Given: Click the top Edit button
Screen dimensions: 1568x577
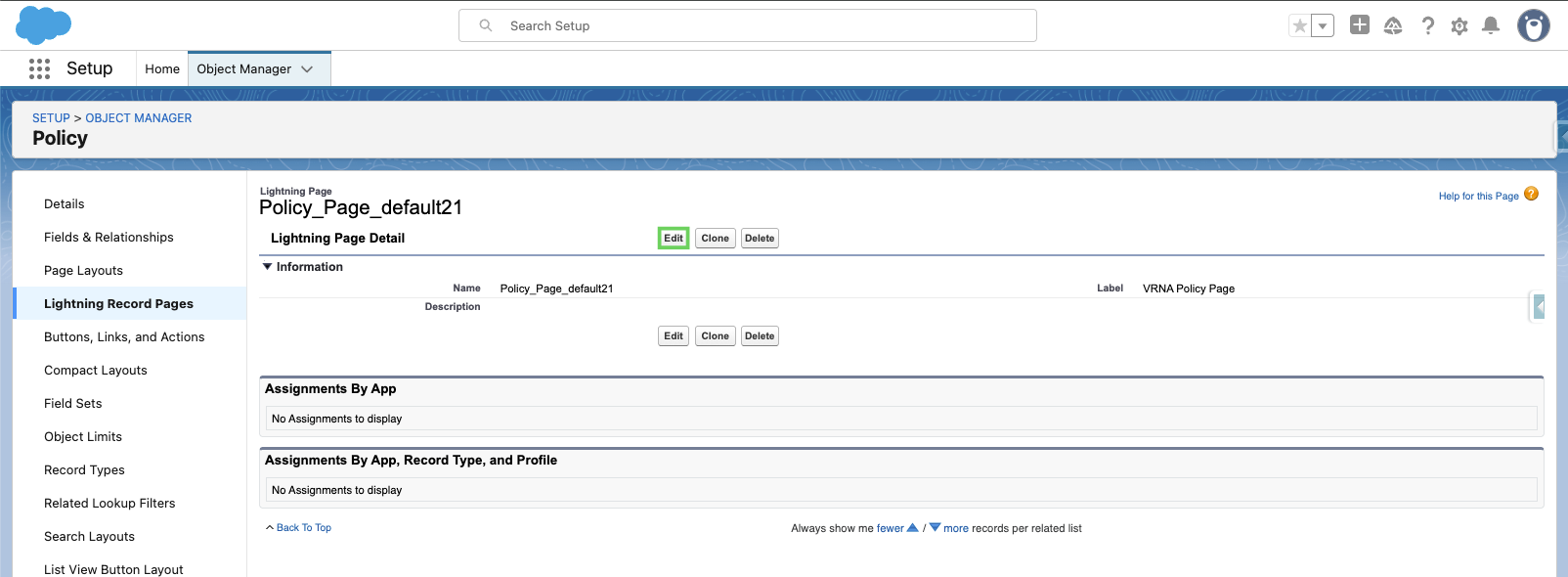Looking at the screenshot, I should click(674, 238).
